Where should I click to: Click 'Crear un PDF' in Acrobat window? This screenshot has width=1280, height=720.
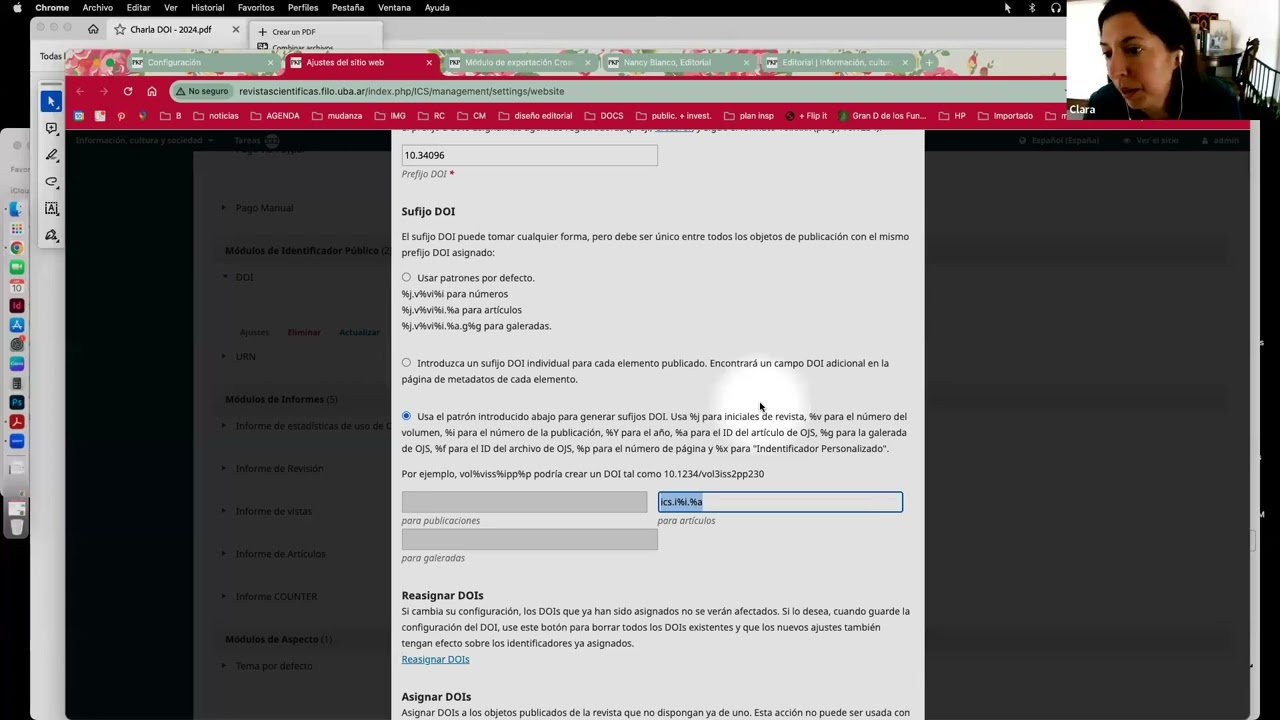click(x=287, y=32)
